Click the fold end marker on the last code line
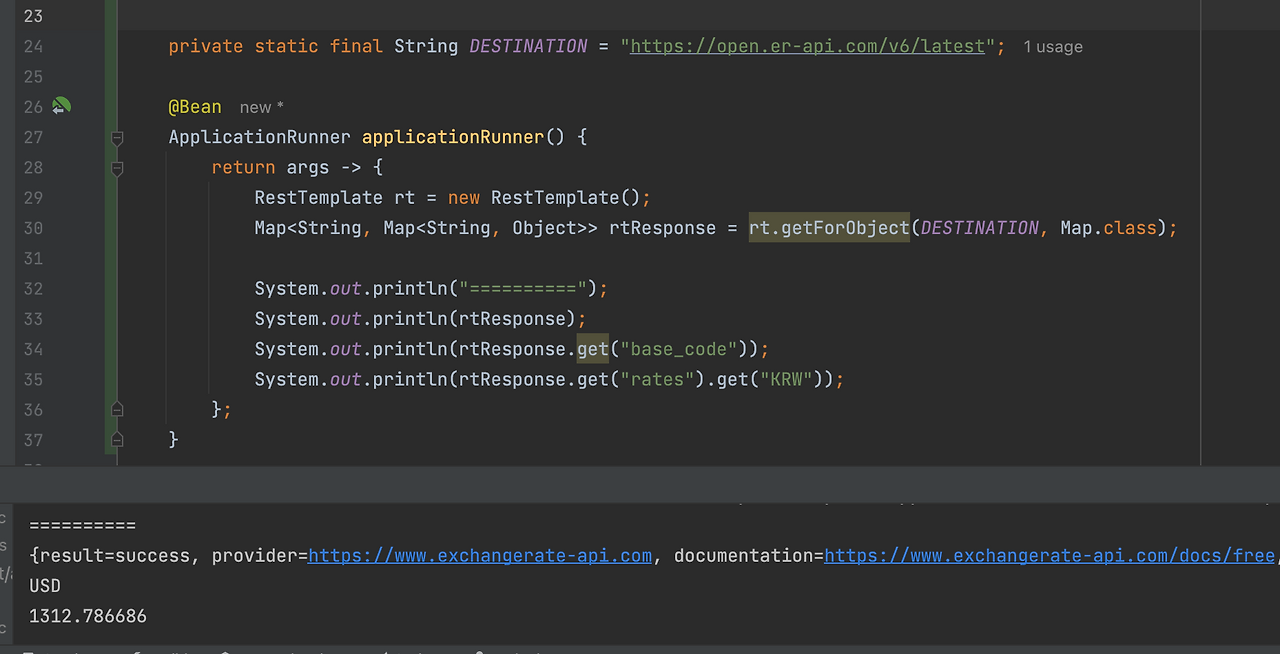The height and width of the screenshot is (654, 1280). coord(117,439)
